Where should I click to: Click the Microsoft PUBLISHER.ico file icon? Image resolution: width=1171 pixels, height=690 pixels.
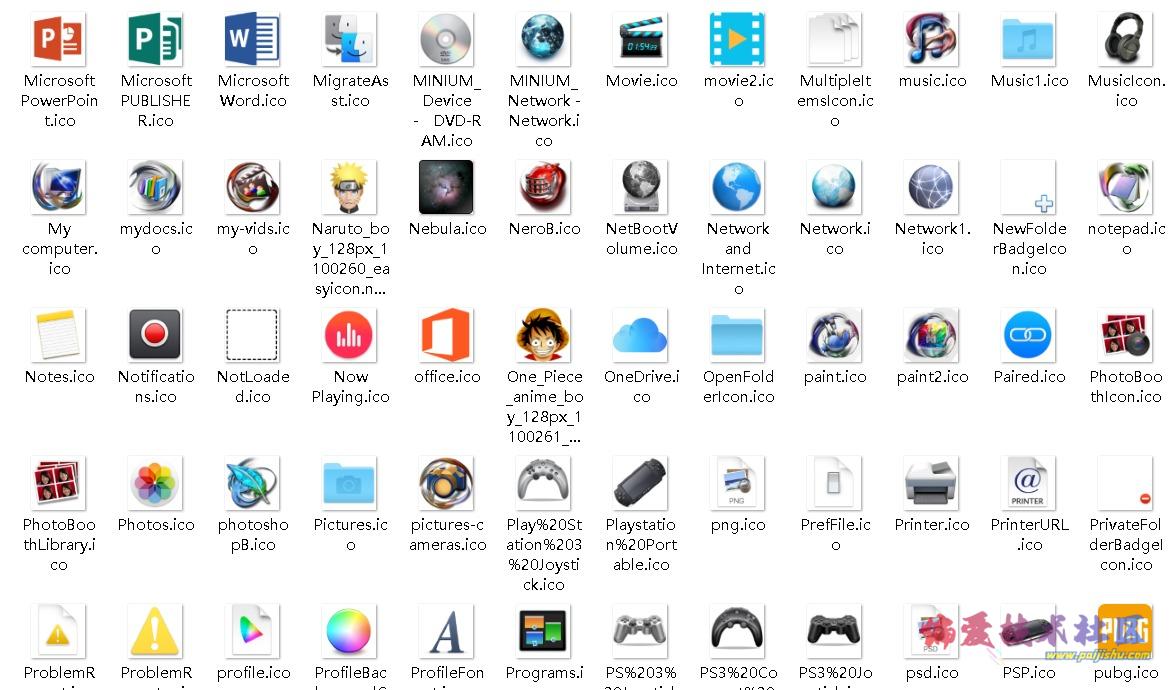point(155,38)
